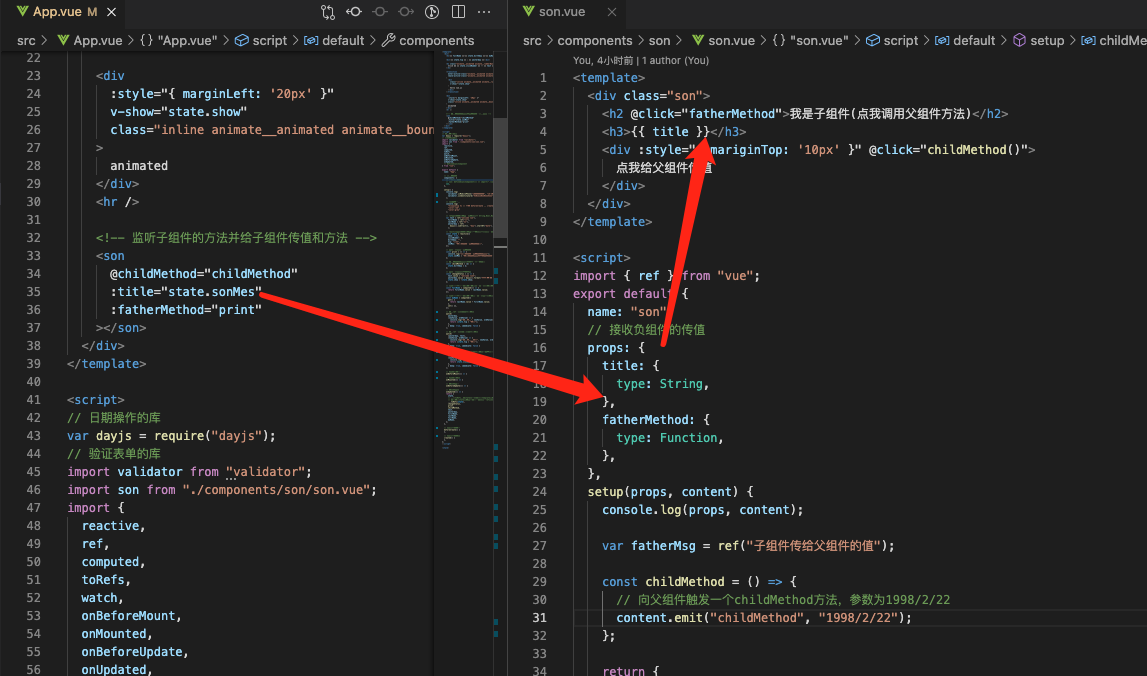Viewport: 1147px width, 676px height.
Task: Go to next change icon in toolbar
Action: [x=406, y=12]
